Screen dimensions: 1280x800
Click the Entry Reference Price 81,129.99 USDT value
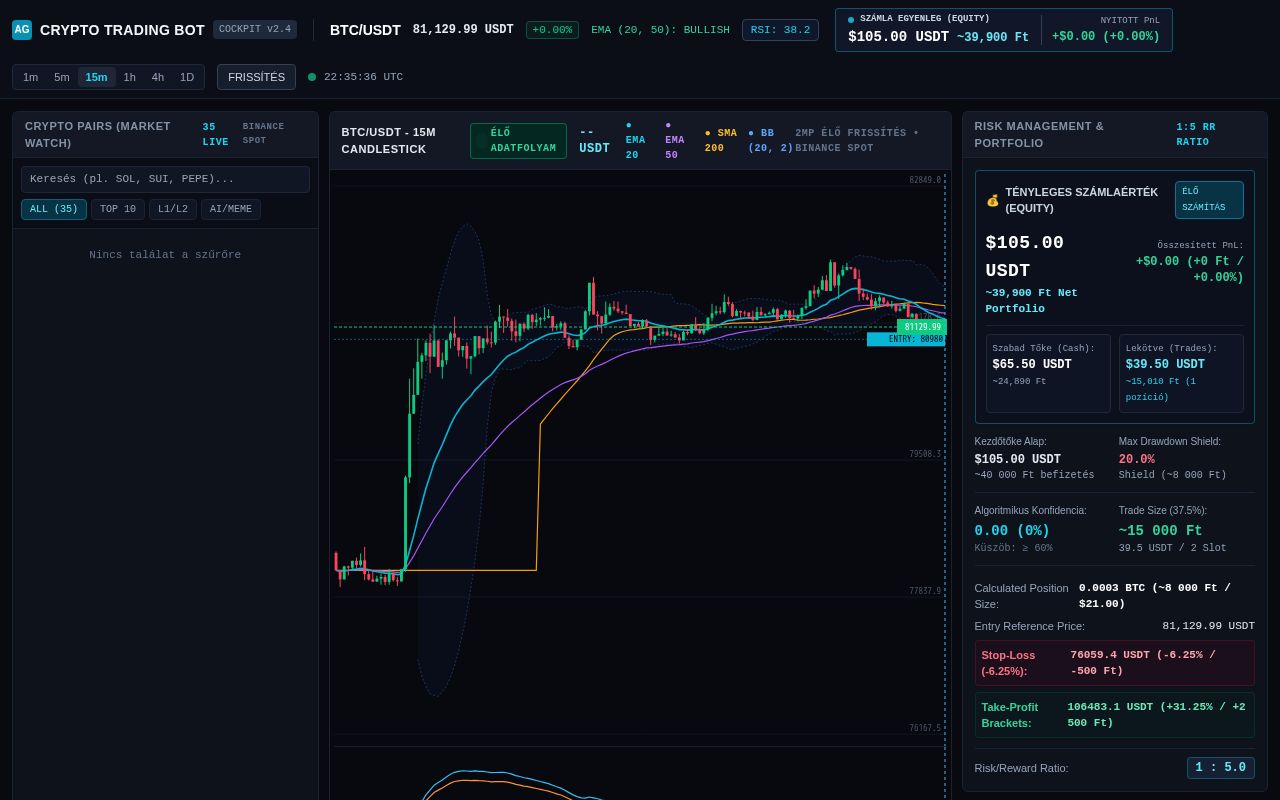click(x=1208, y=626)
